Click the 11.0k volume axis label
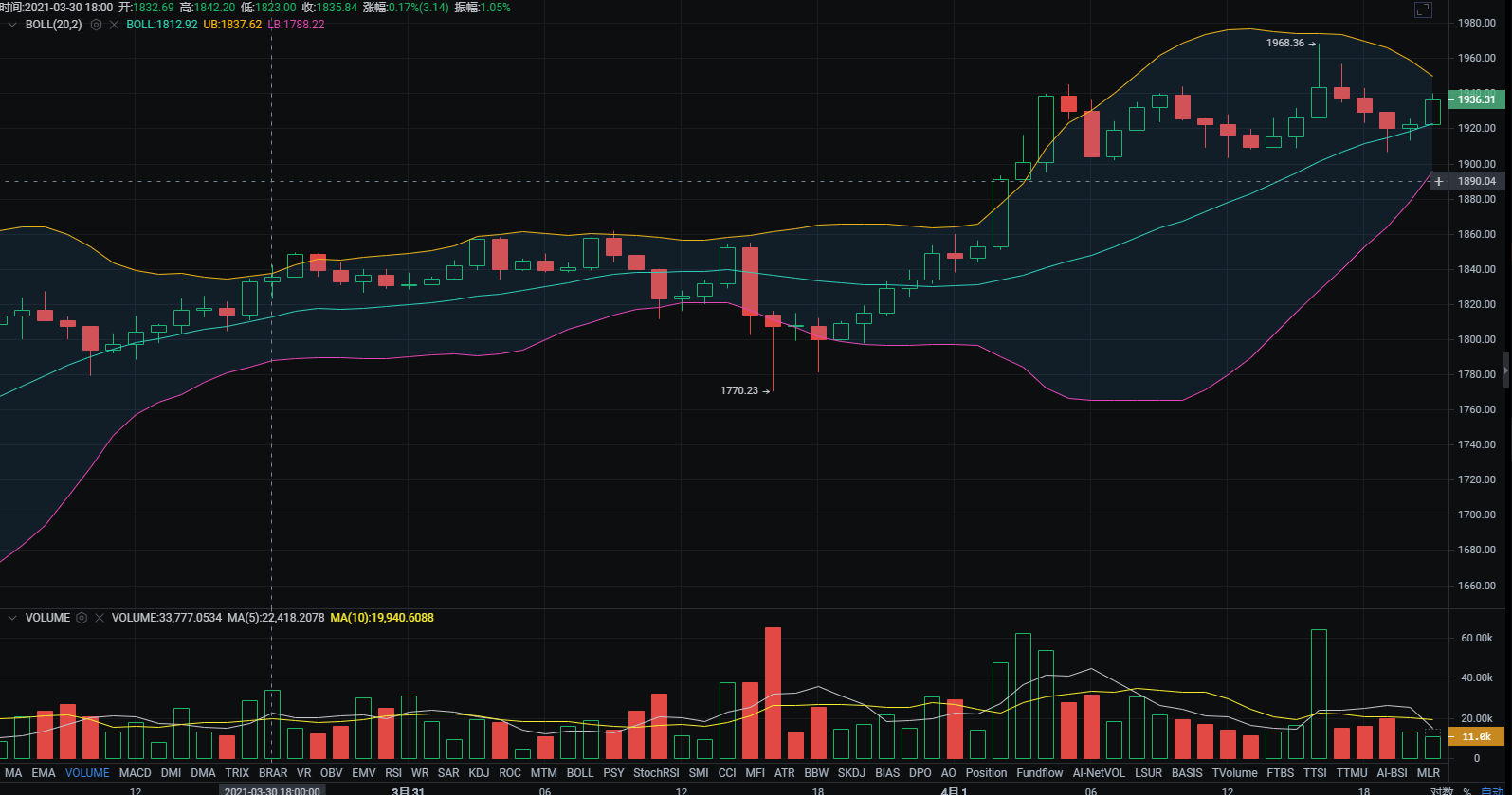Screen dimensions: 1512x795 pos(1476,736)
